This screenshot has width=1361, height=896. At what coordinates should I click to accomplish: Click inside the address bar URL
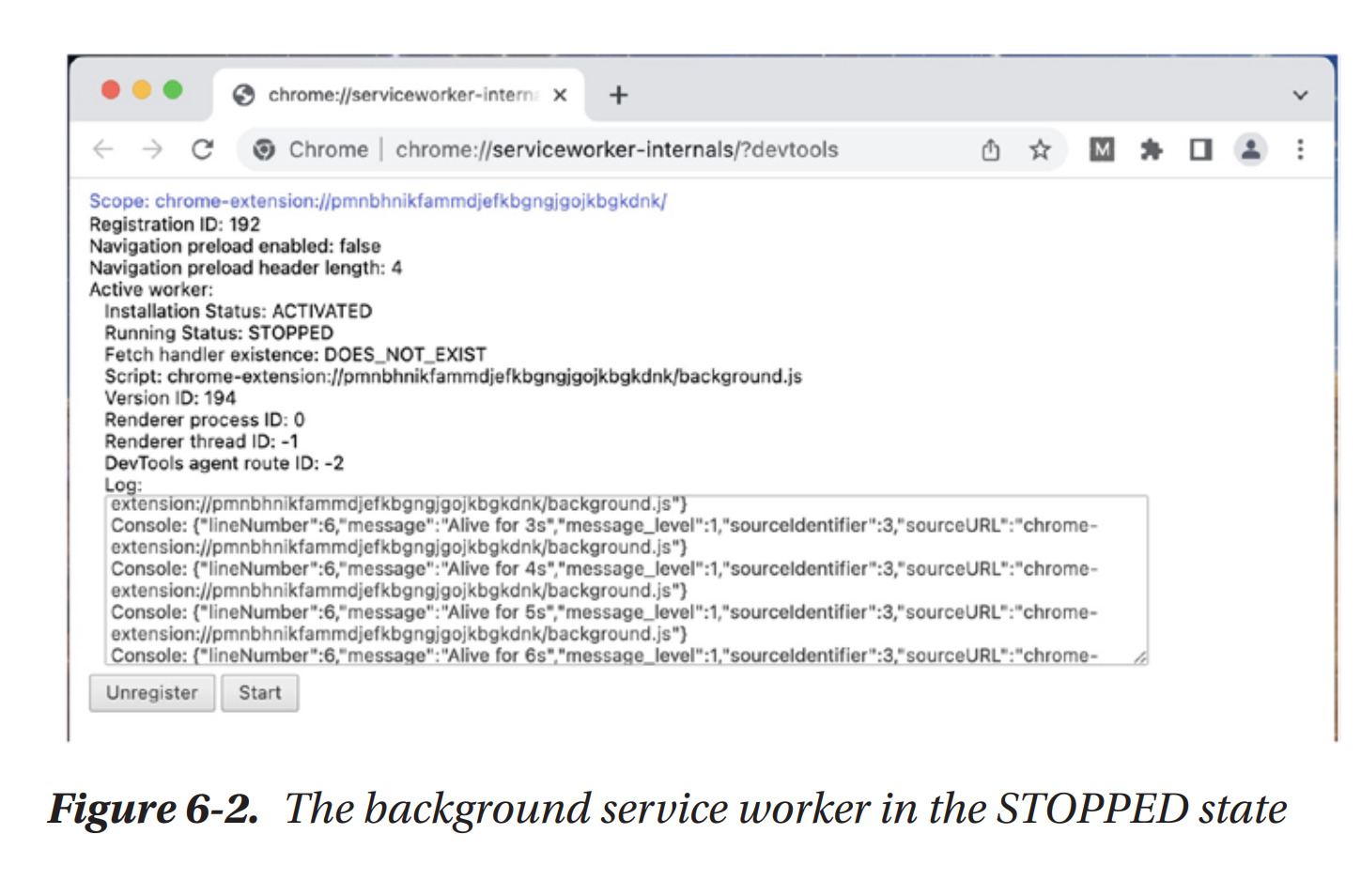pyautogui.click(x=616, y=149)
